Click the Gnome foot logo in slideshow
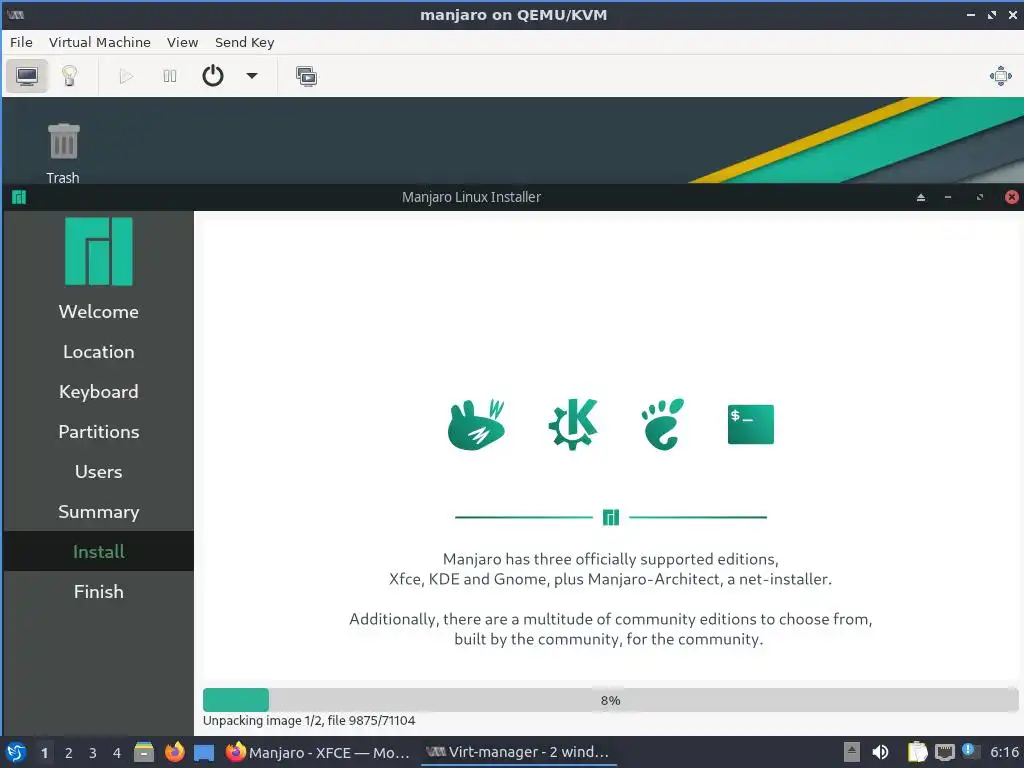The width and height of the screenshot is (1024, 768). click(662, 424)
